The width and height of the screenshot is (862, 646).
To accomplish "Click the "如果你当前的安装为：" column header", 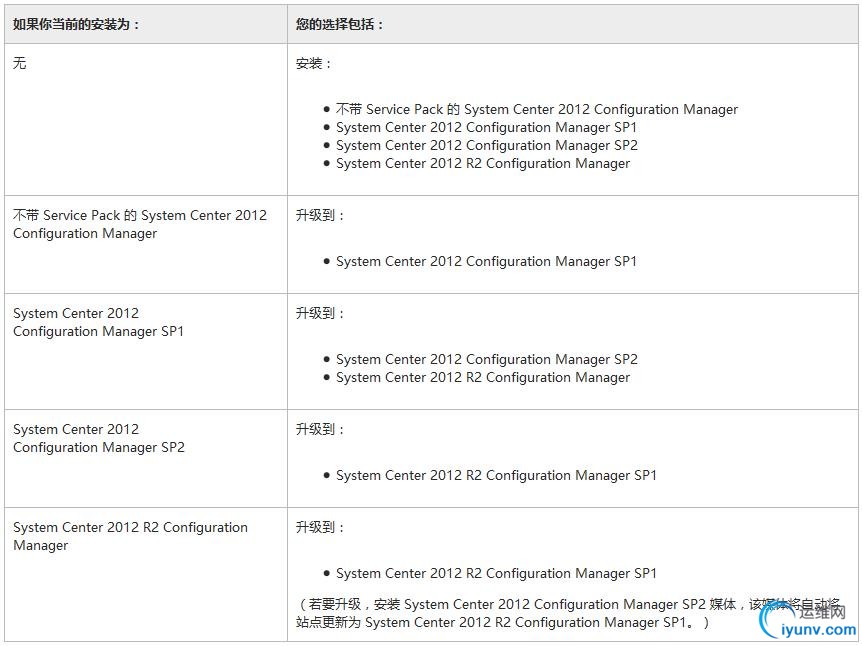I will [77, 24].
